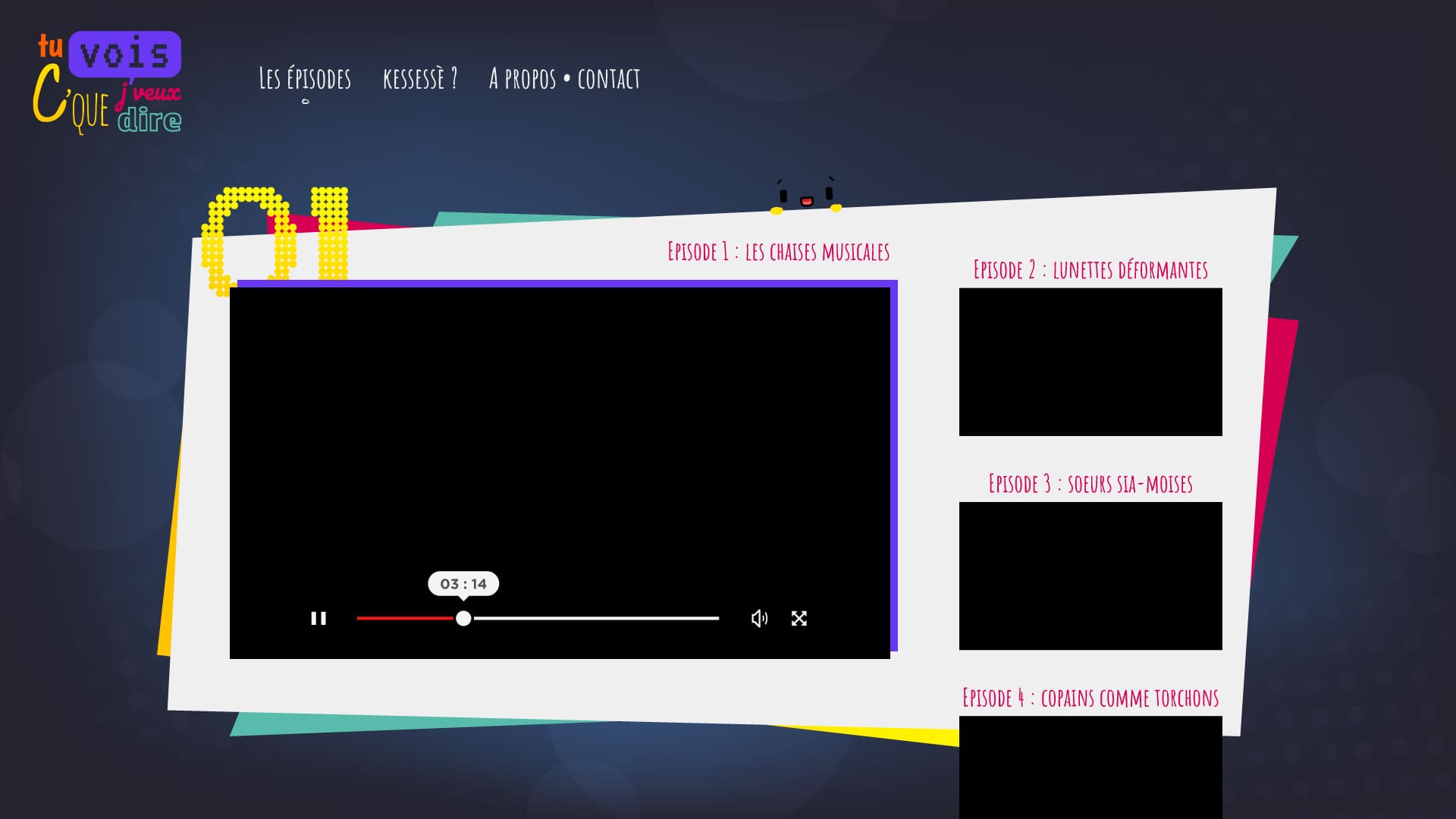Enter fullscreen with the expand arrows icon
This screenshot has height=819, width=1456.
[x=799, y=619]
